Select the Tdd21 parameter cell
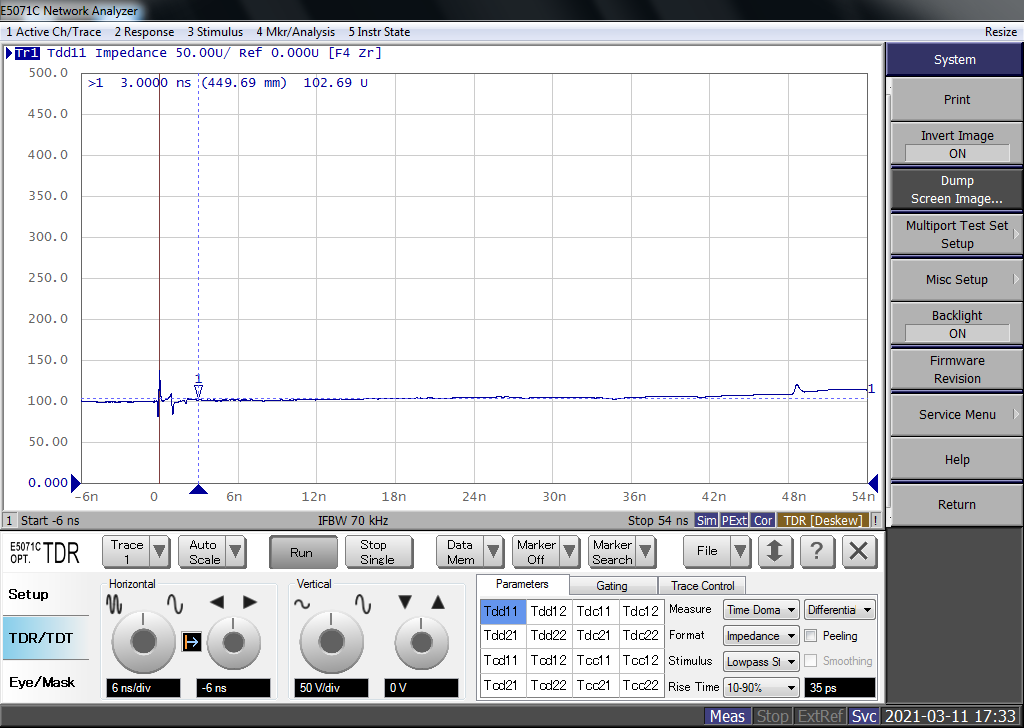The image size is (1024, 728). click(x=501, y=636)
